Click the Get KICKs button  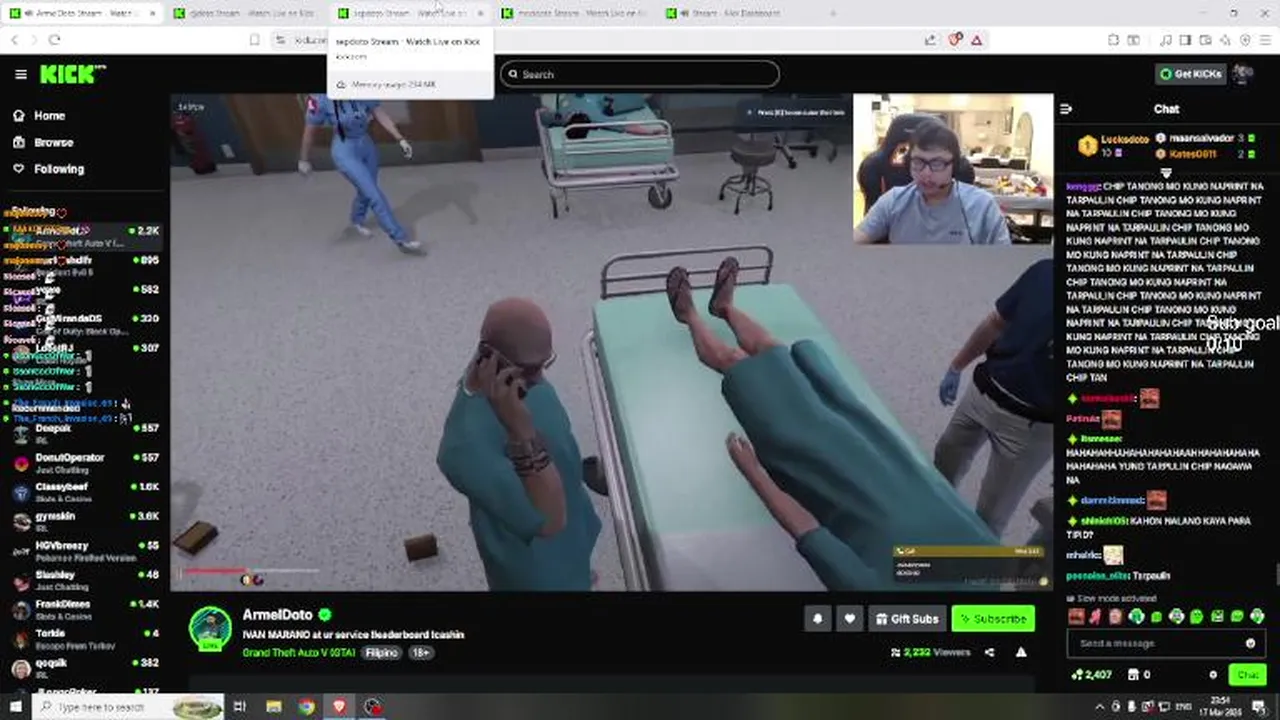[1190, 74]
